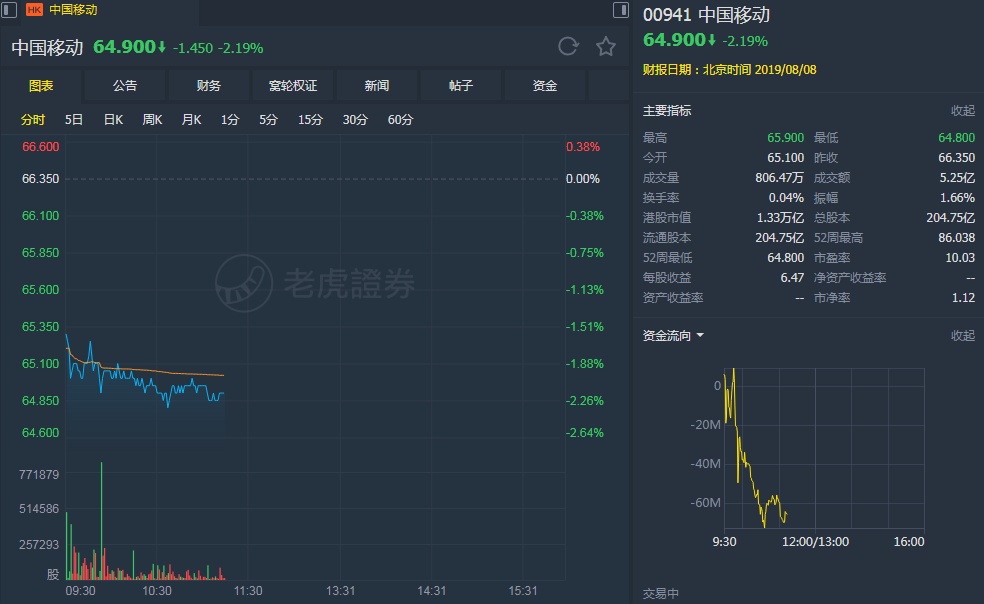Click the 昨收 value 66.350

click(956, 158)
